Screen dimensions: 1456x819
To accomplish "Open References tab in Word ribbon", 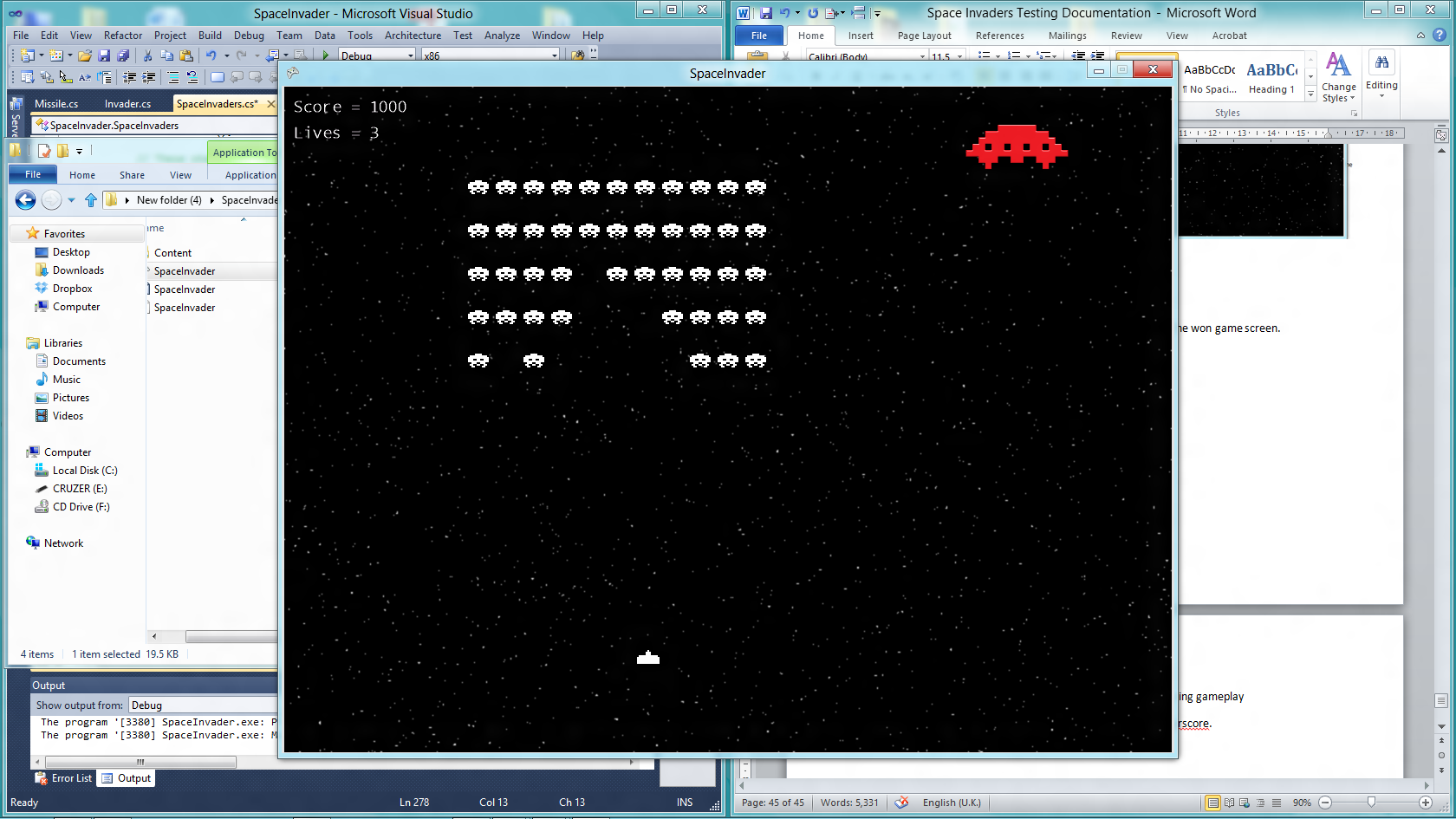I will click(999, 36).
